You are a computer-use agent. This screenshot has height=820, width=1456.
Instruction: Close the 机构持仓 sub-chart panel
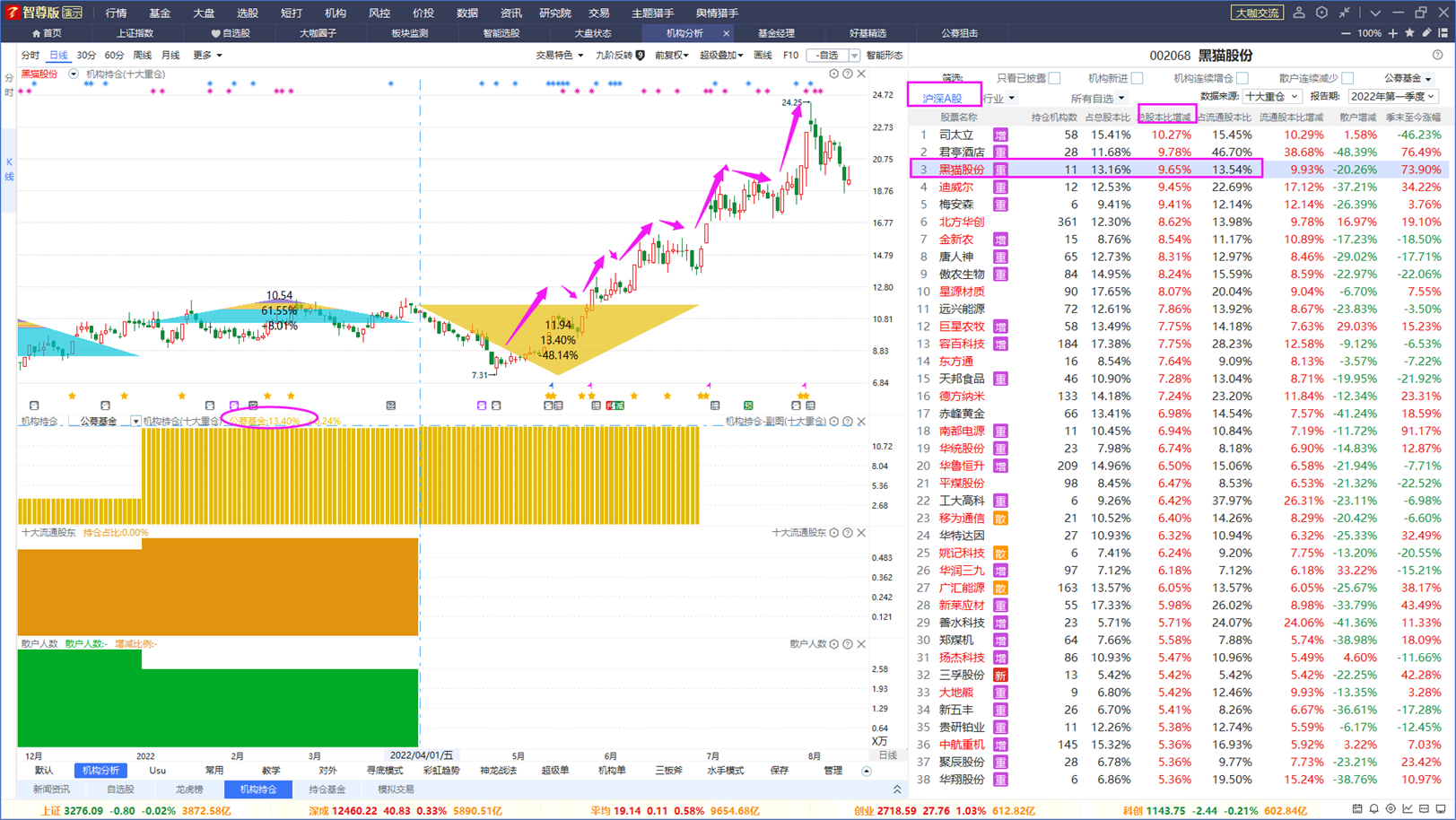pyautogui.click(x=861, y=422)
